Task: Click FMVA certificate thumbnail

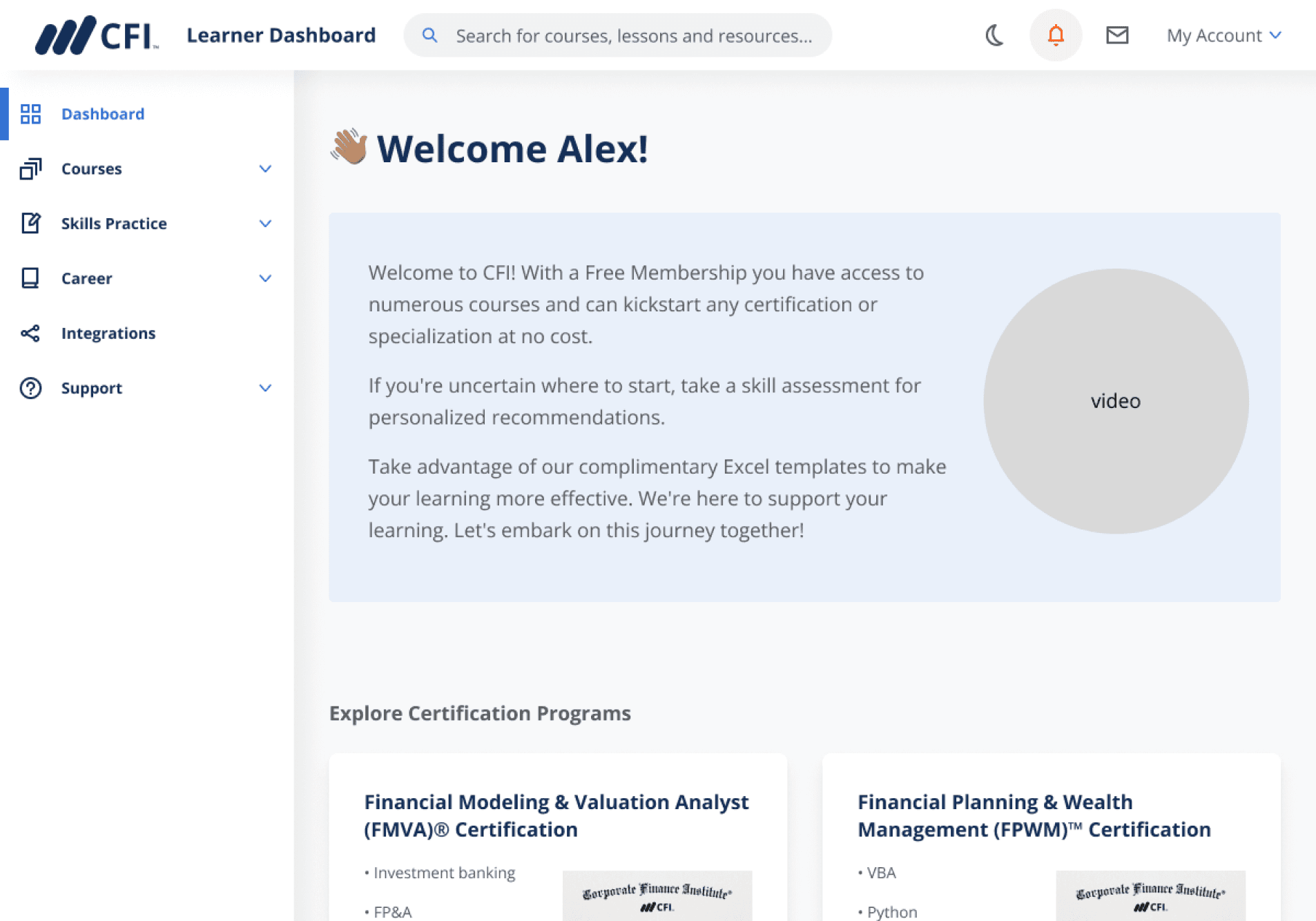Action: coord(657,895)
